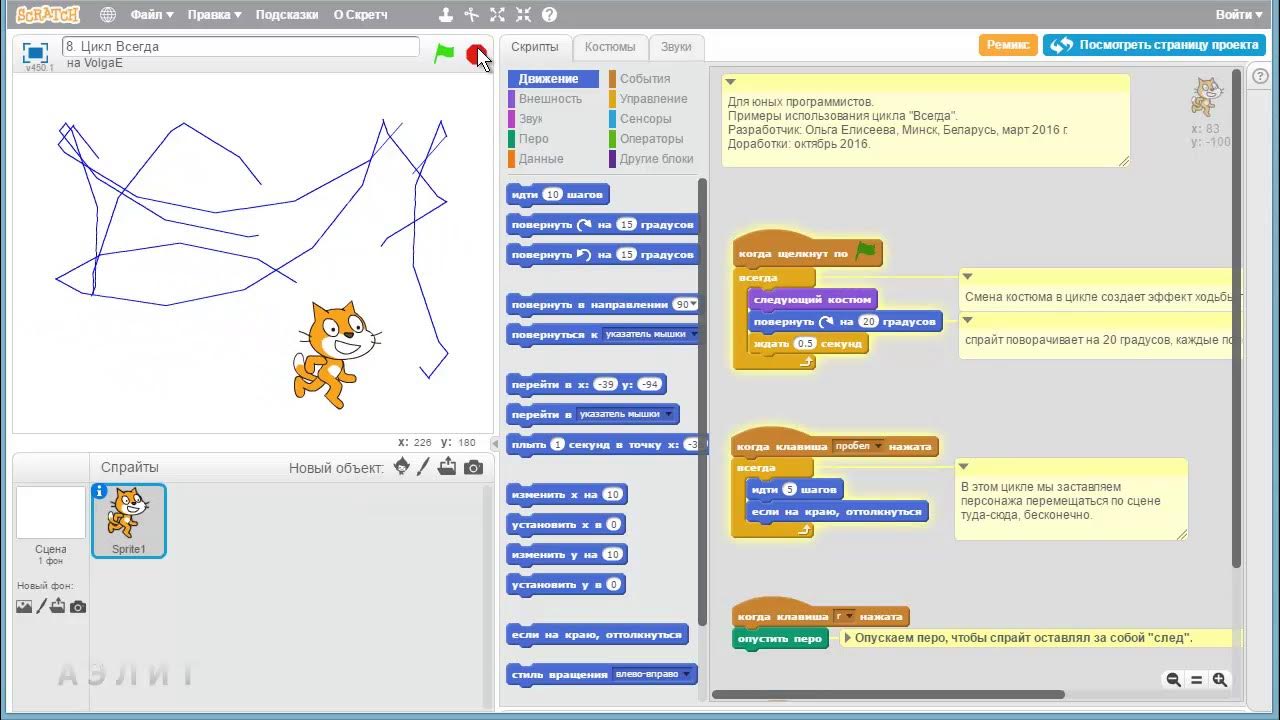Open the Файл menu
This screenshot has width=1280, height=720.
(152, 15)
